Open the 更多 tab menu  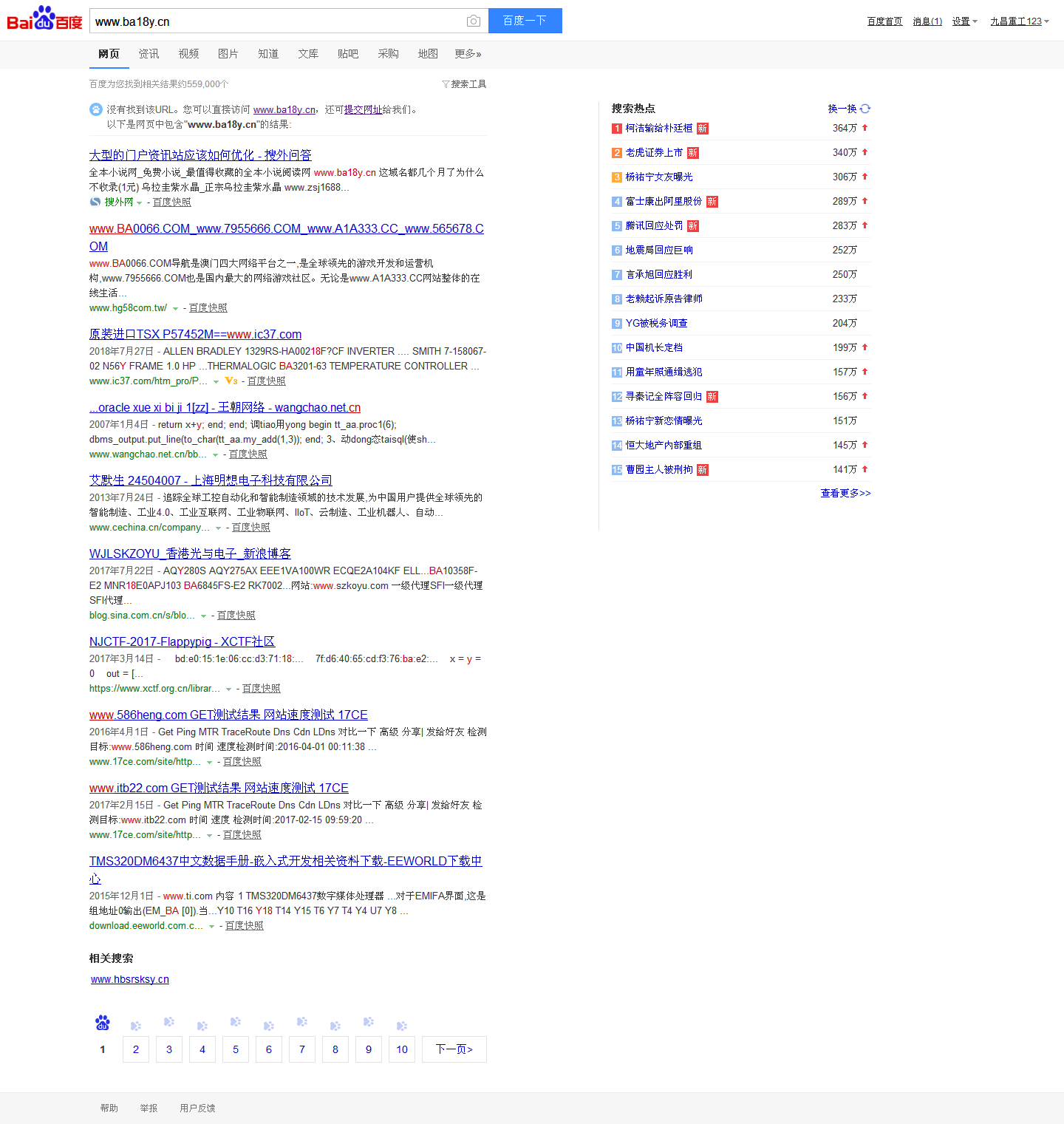click(x=468, y=54)
